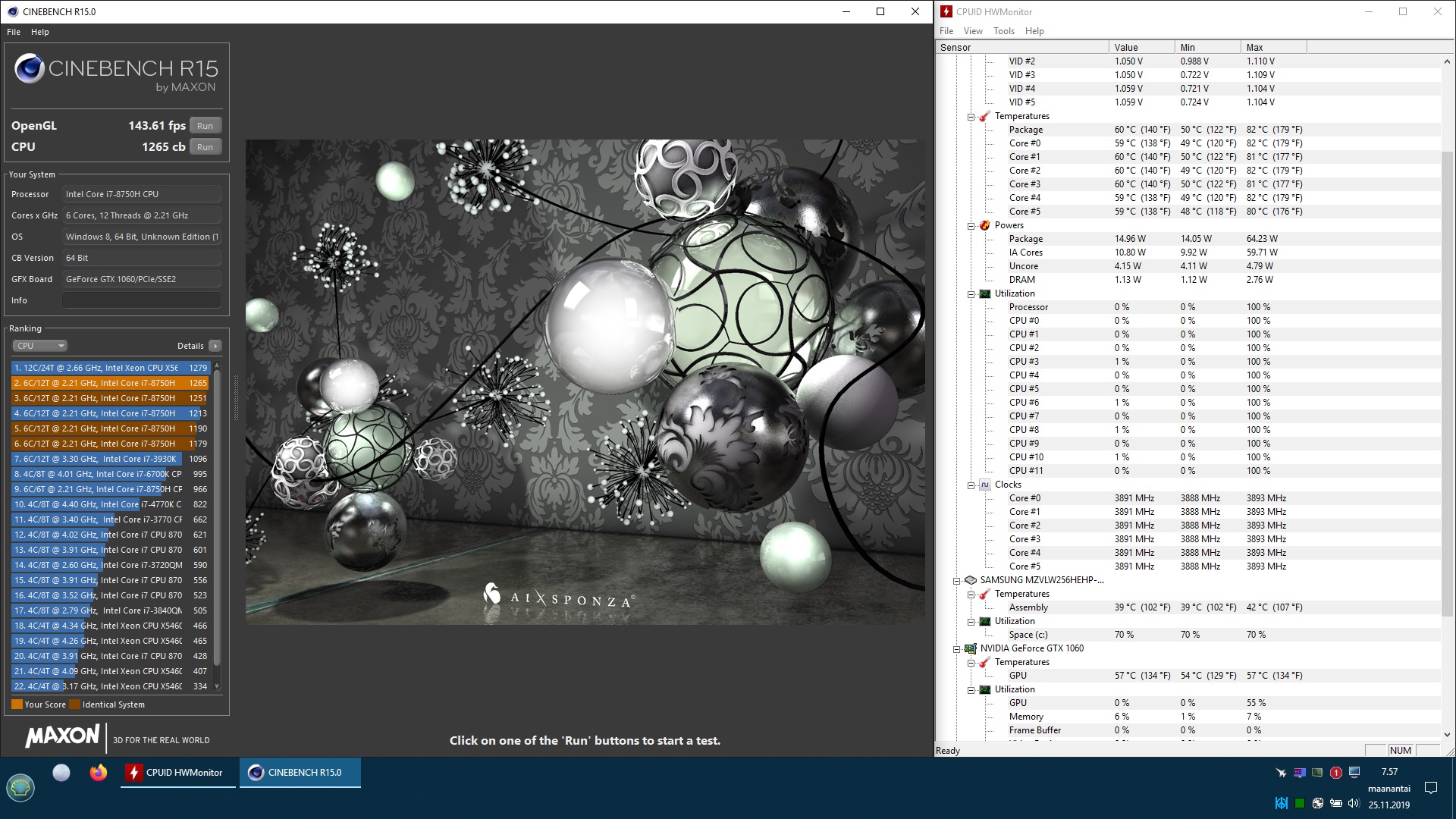Open the notification center icon
Image resolution: width=1456 pixels, height=819 pixels.
[1431, 788]
